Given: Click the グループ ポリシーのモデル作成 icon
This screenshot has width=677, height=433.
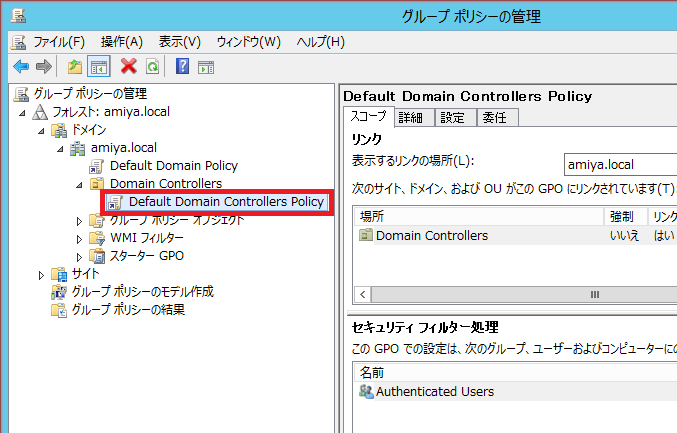Looking at the screenshot, I should pyautogui.click(x=59, y=292).
